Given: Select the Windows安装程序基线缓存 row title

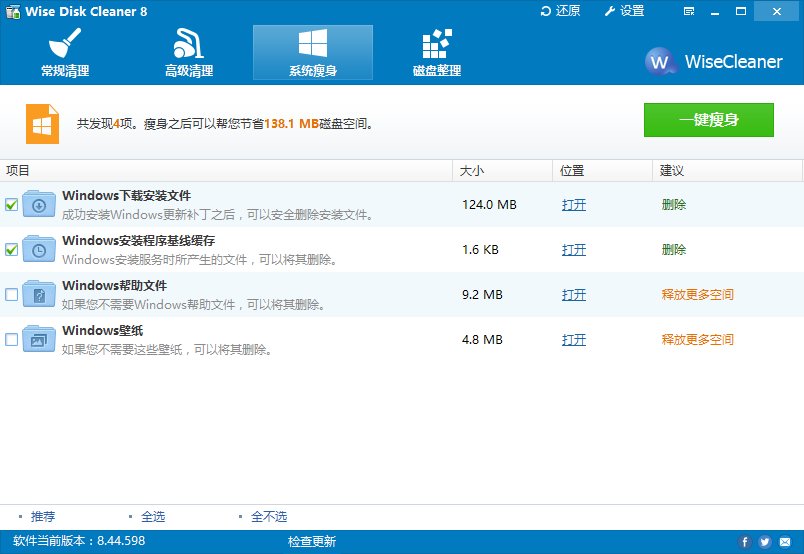Looking at the screenshot, I should [x=138, y=241].
